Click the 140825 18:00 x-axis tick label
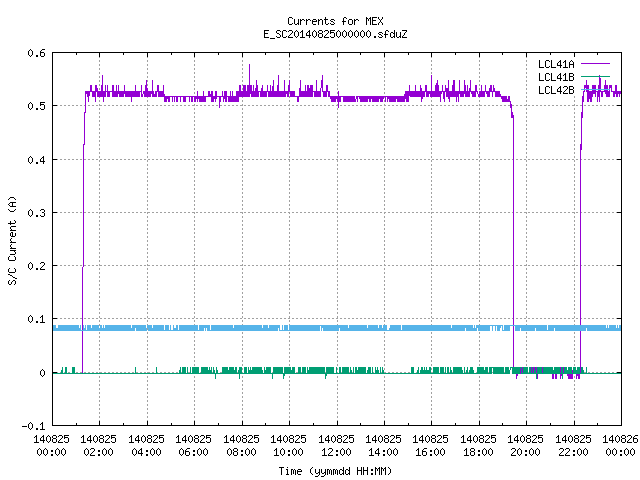This screenshot has width=640, height=480. [x=478, y=445]
